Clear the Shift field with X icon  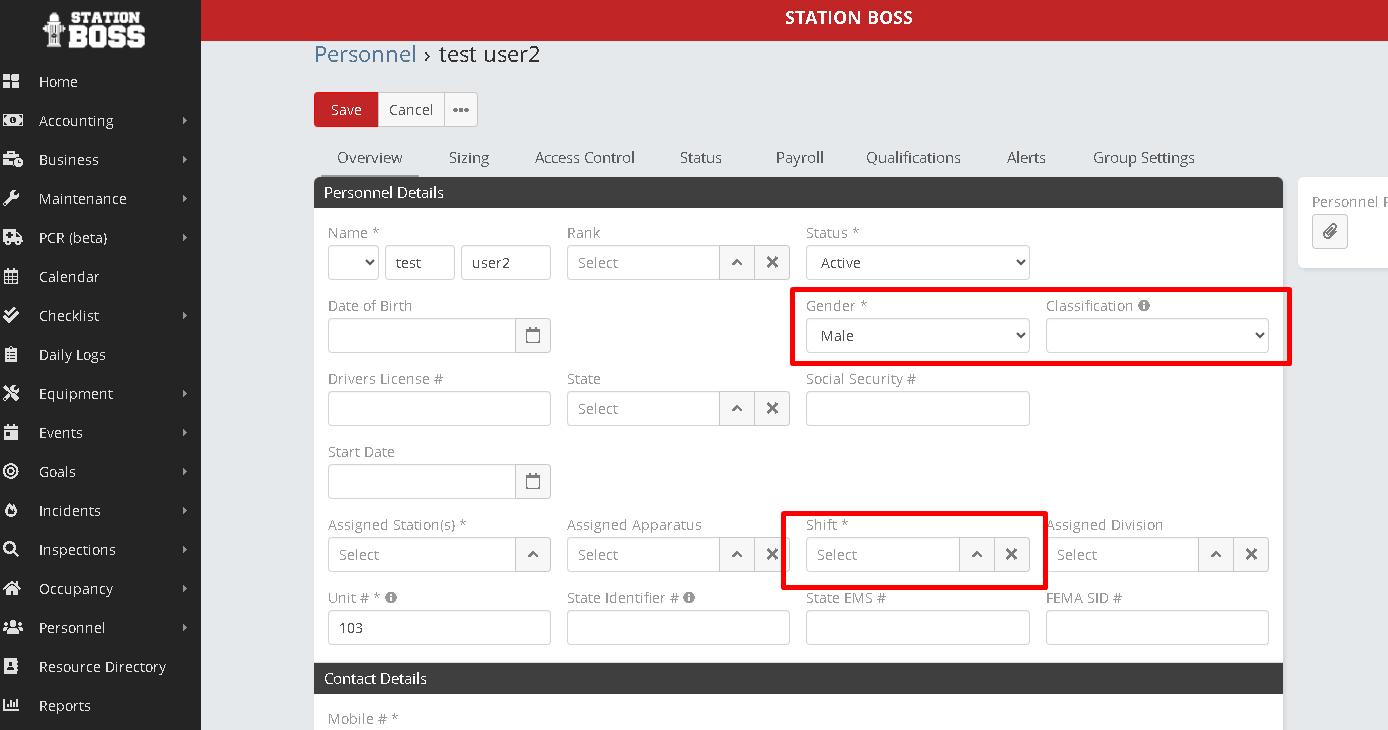[x=1011, y=555]
